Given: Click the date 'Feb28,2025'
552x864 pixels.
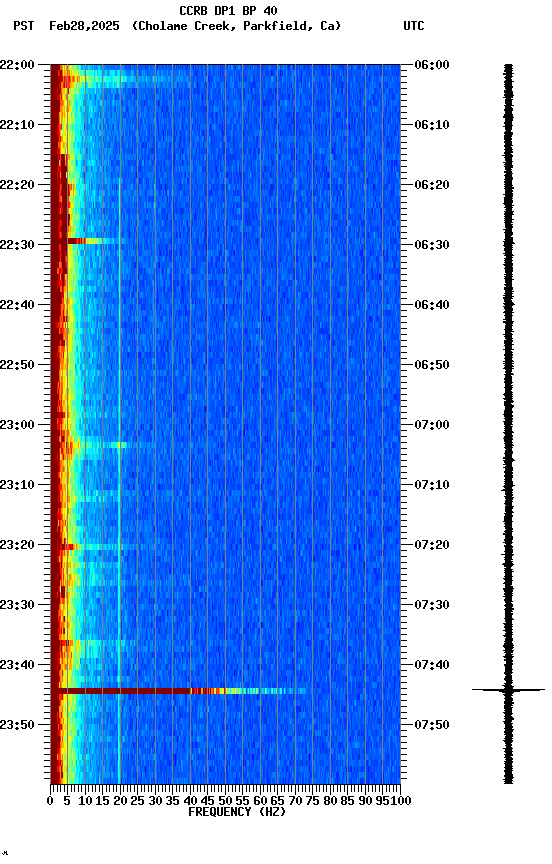Looking at the screenshot, I should tap(84, 26).
